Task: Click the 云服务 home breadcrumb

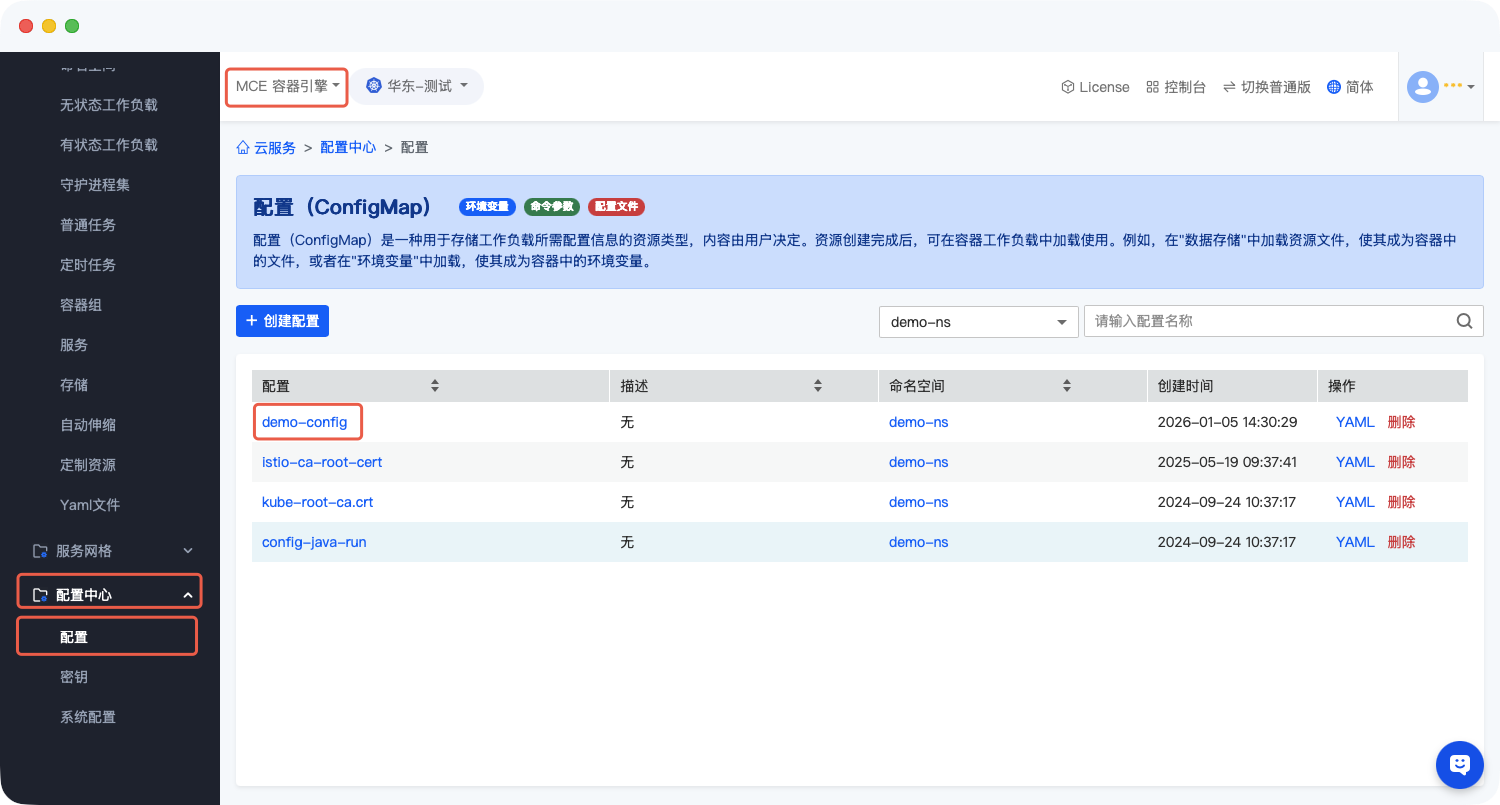Action: tap(266, 147)
